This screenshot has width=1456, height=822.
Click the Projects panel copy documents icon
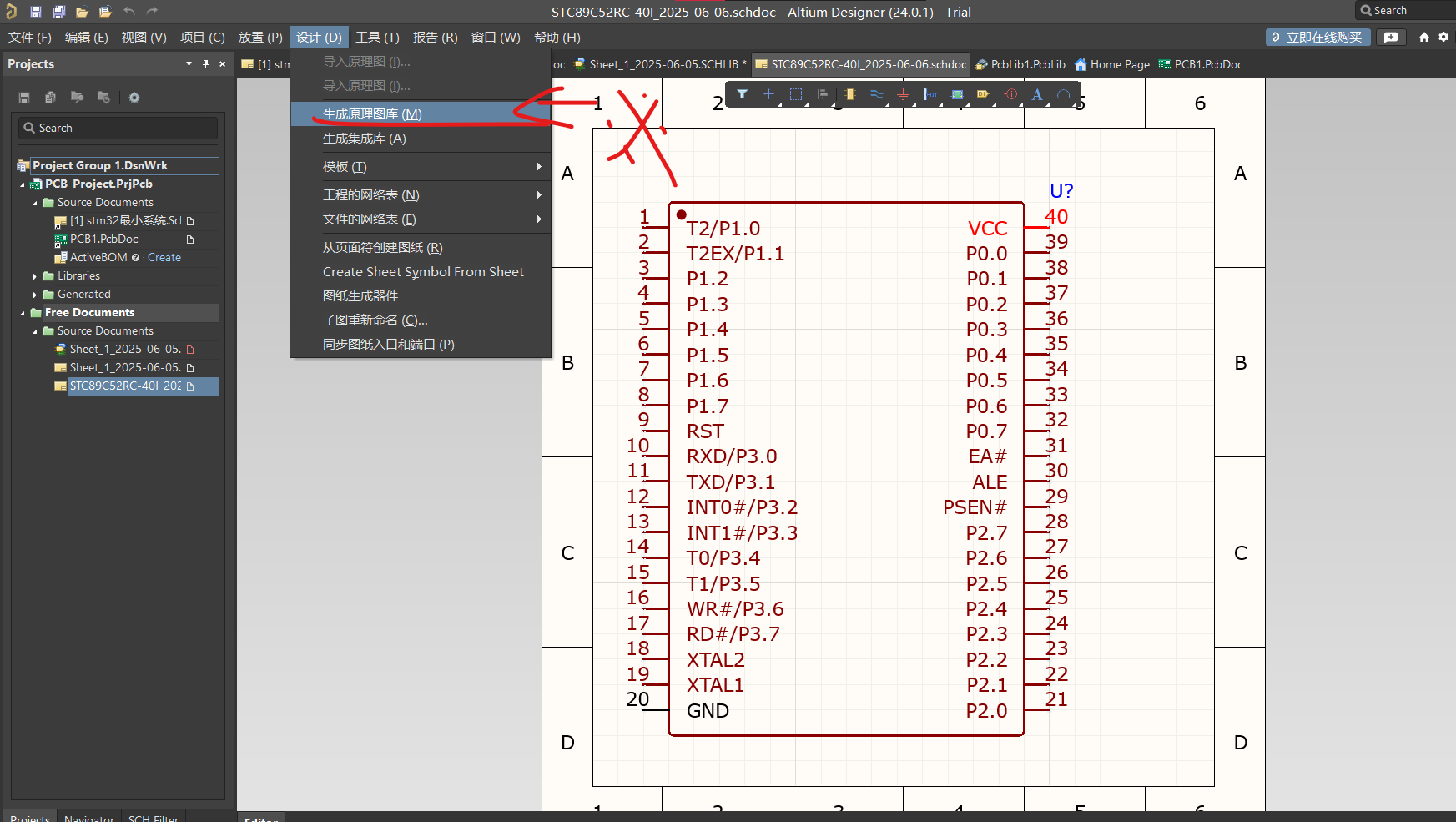[x=50, y=98]
